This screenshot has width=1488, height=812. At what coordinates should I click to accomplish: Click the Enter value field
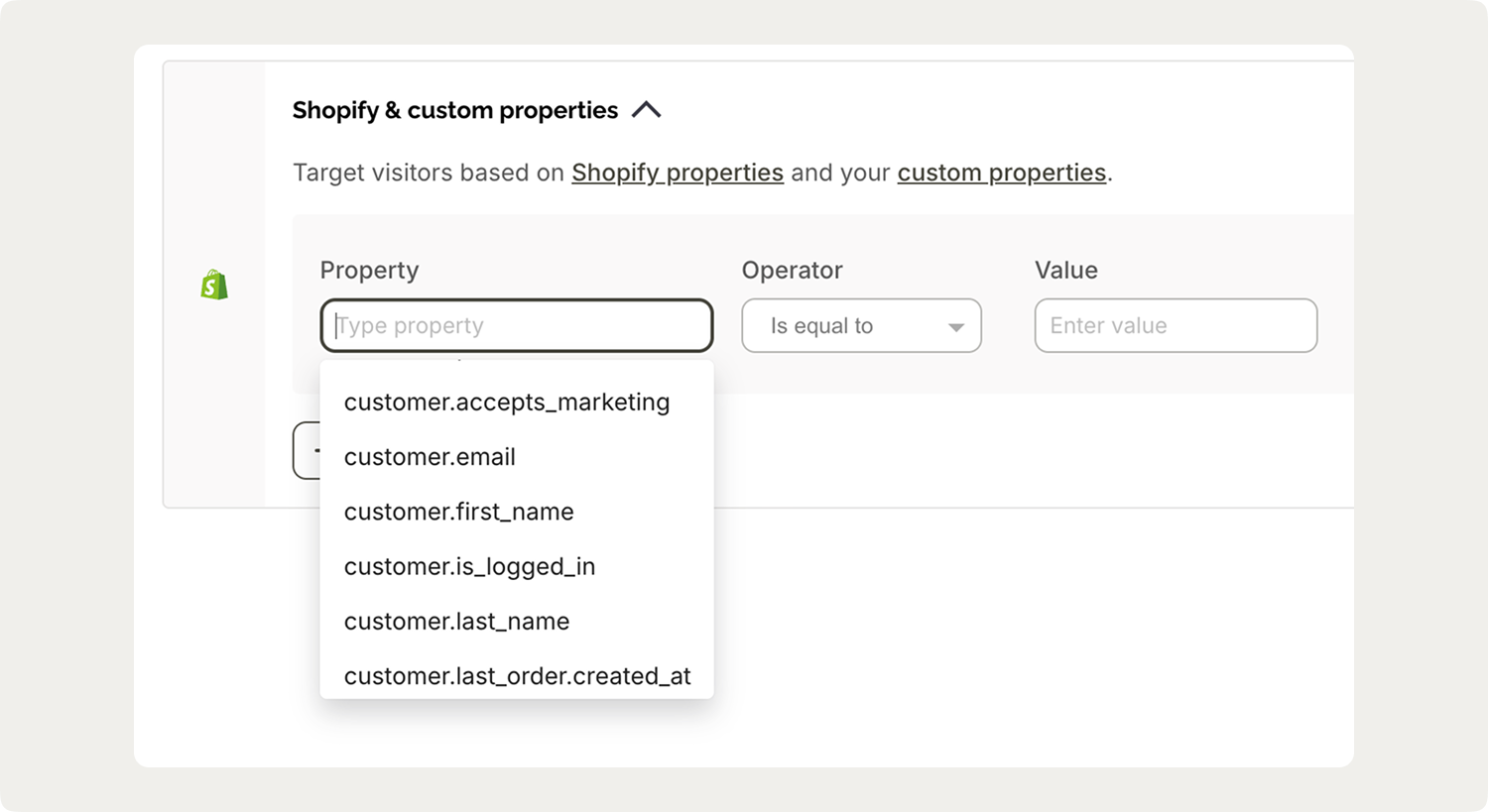point(1176,326)
